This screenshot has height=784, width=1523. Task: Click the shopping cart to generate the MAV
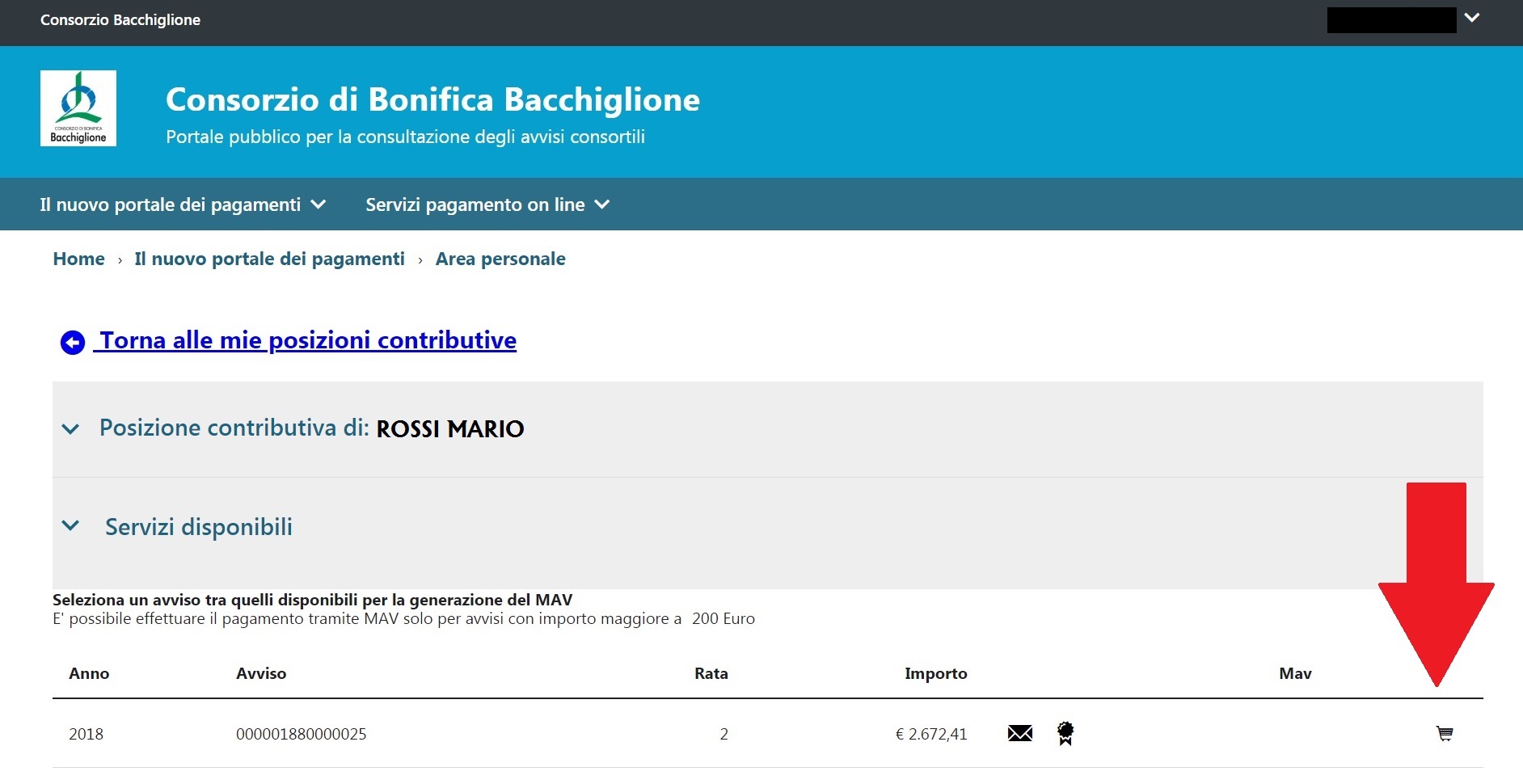coord(1445,734)
